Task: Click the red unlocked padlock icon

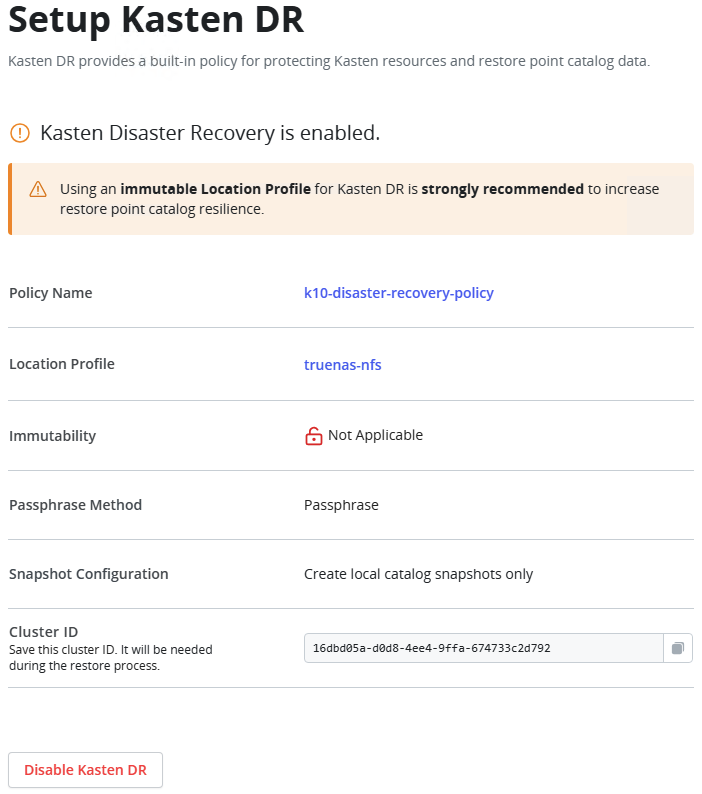Action: click(314, 435)
